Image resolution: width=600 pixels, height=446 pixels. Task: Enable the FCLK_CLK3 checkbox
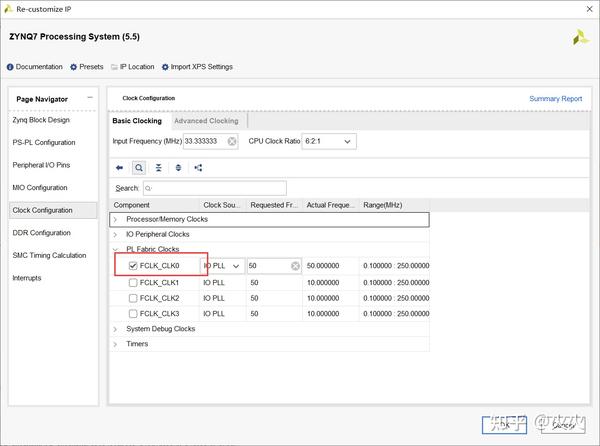click(133, 313)
